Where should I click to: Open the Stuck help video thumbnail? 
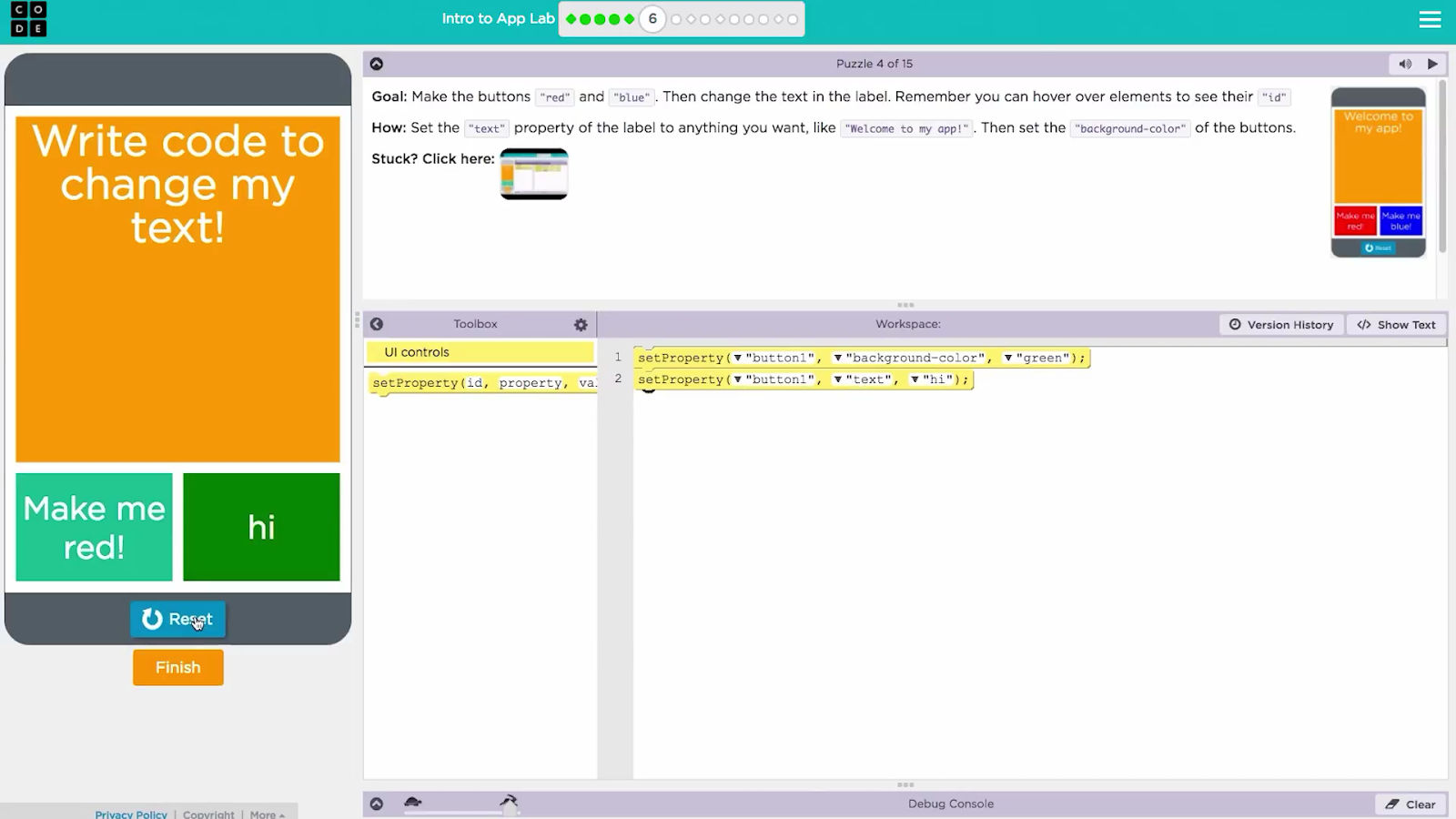tap(534, 173)
